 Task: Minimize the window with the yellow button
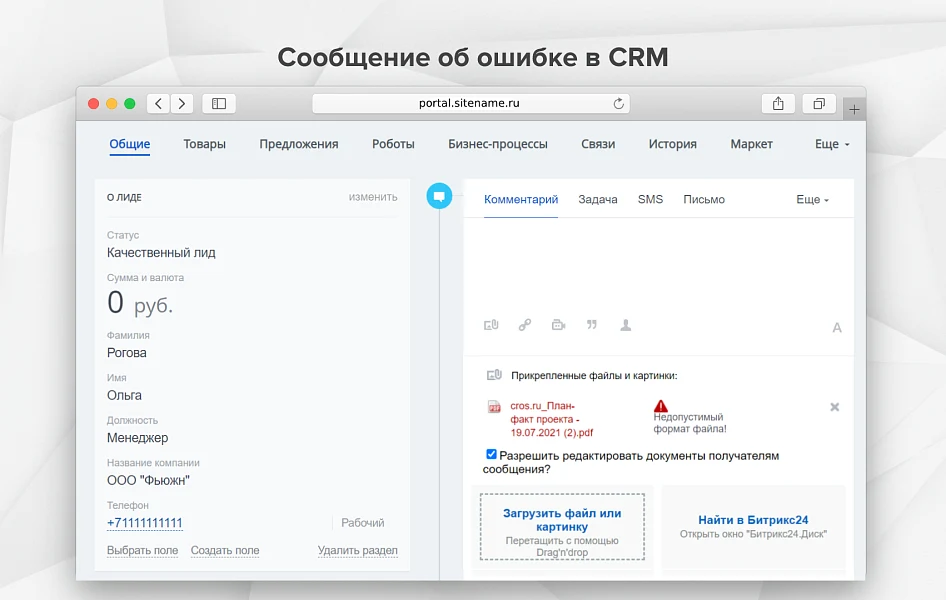112,104
